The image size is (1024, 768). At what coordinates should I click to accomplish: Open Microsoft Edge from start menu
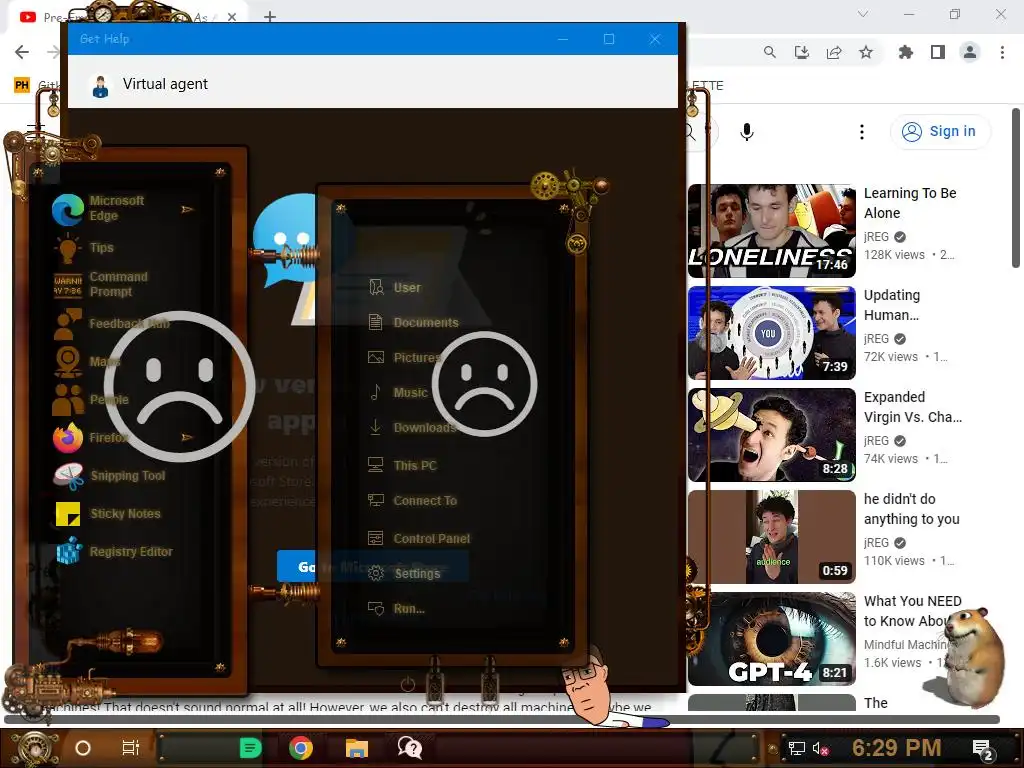(99, 208)
